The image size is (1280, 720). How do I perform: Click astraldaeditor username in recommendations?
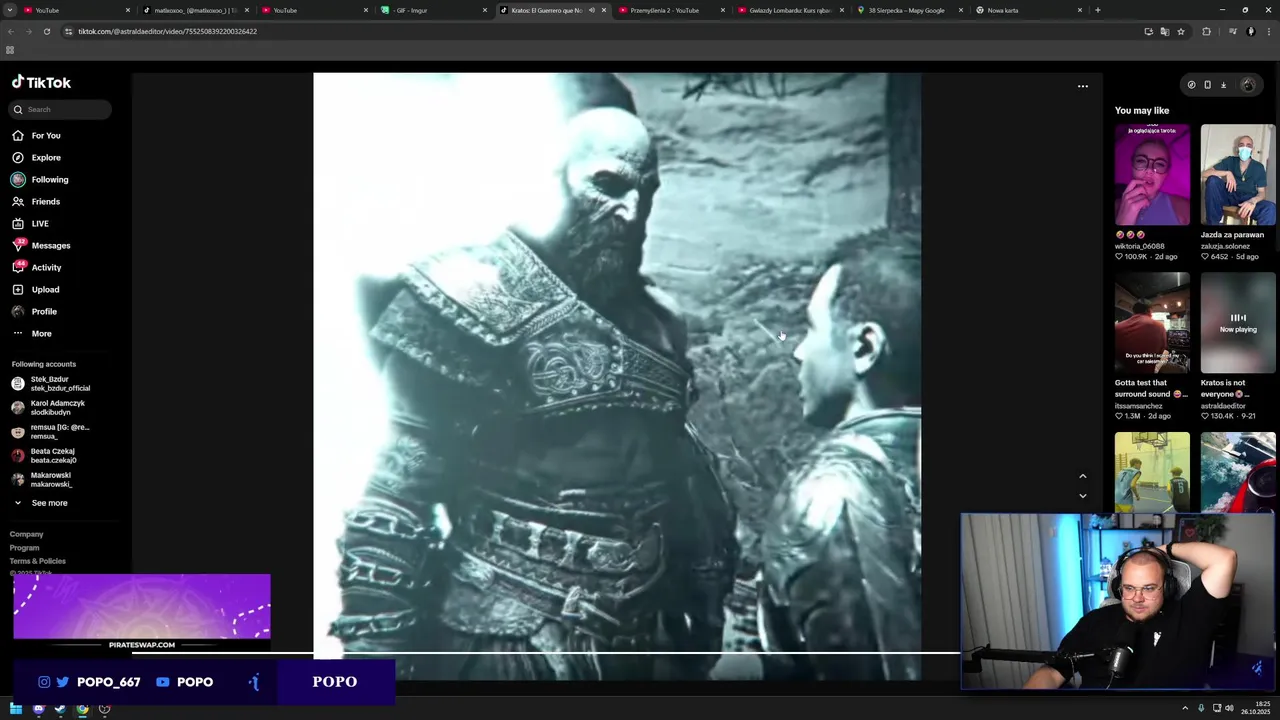click(1223, 406)
